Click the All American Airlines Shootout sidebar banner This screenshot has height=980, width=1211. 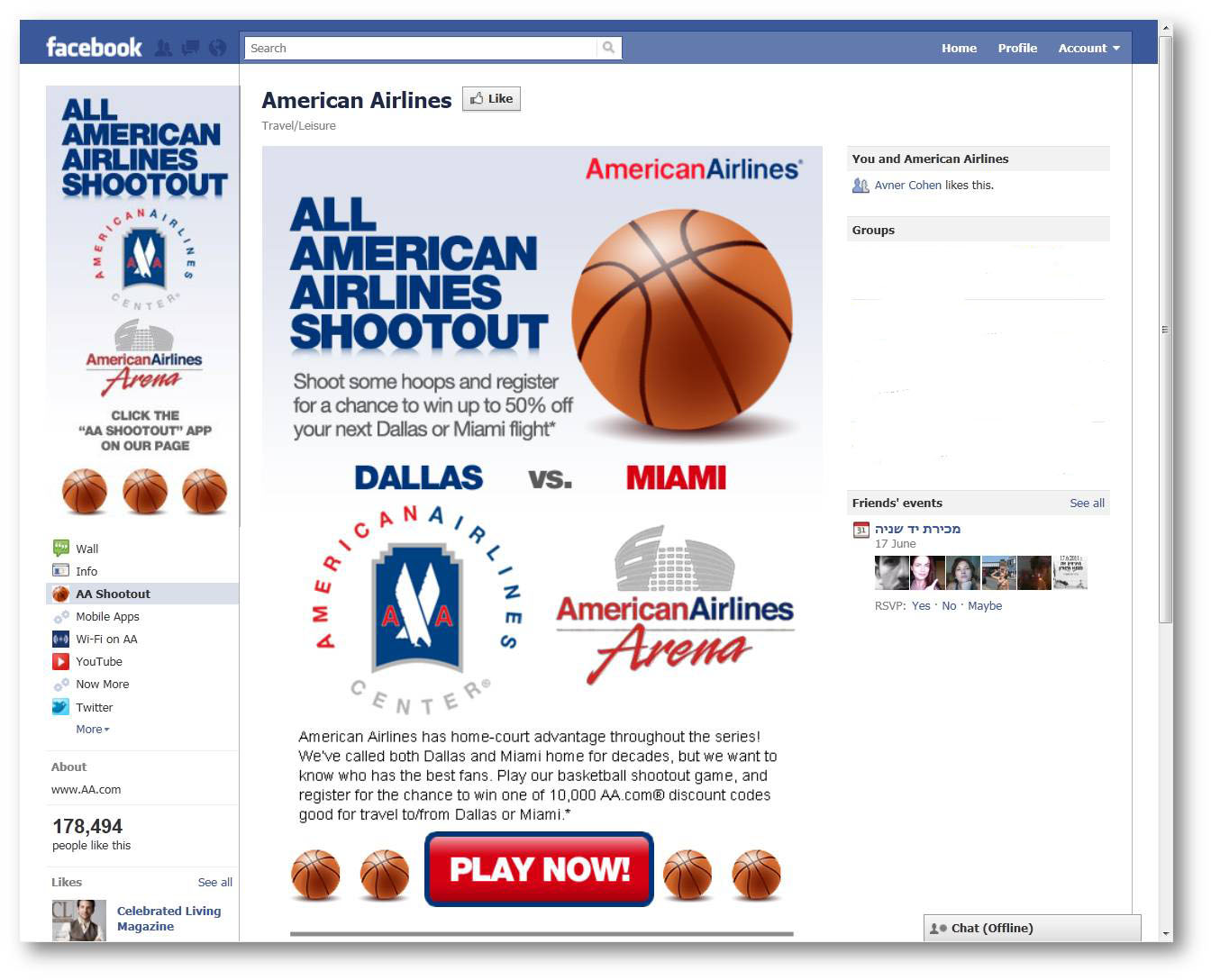point(142,306)
